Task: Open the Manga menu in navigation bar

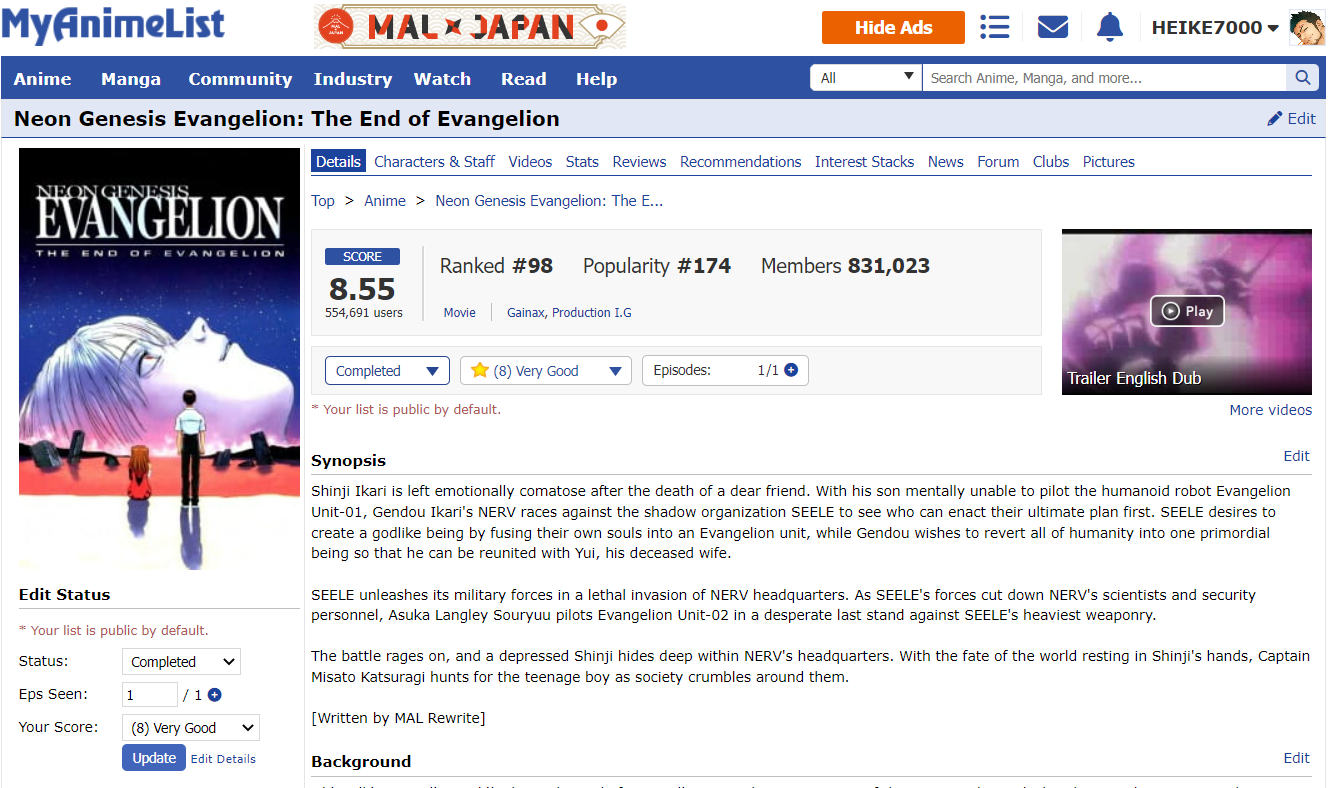Action: point(130,79)
